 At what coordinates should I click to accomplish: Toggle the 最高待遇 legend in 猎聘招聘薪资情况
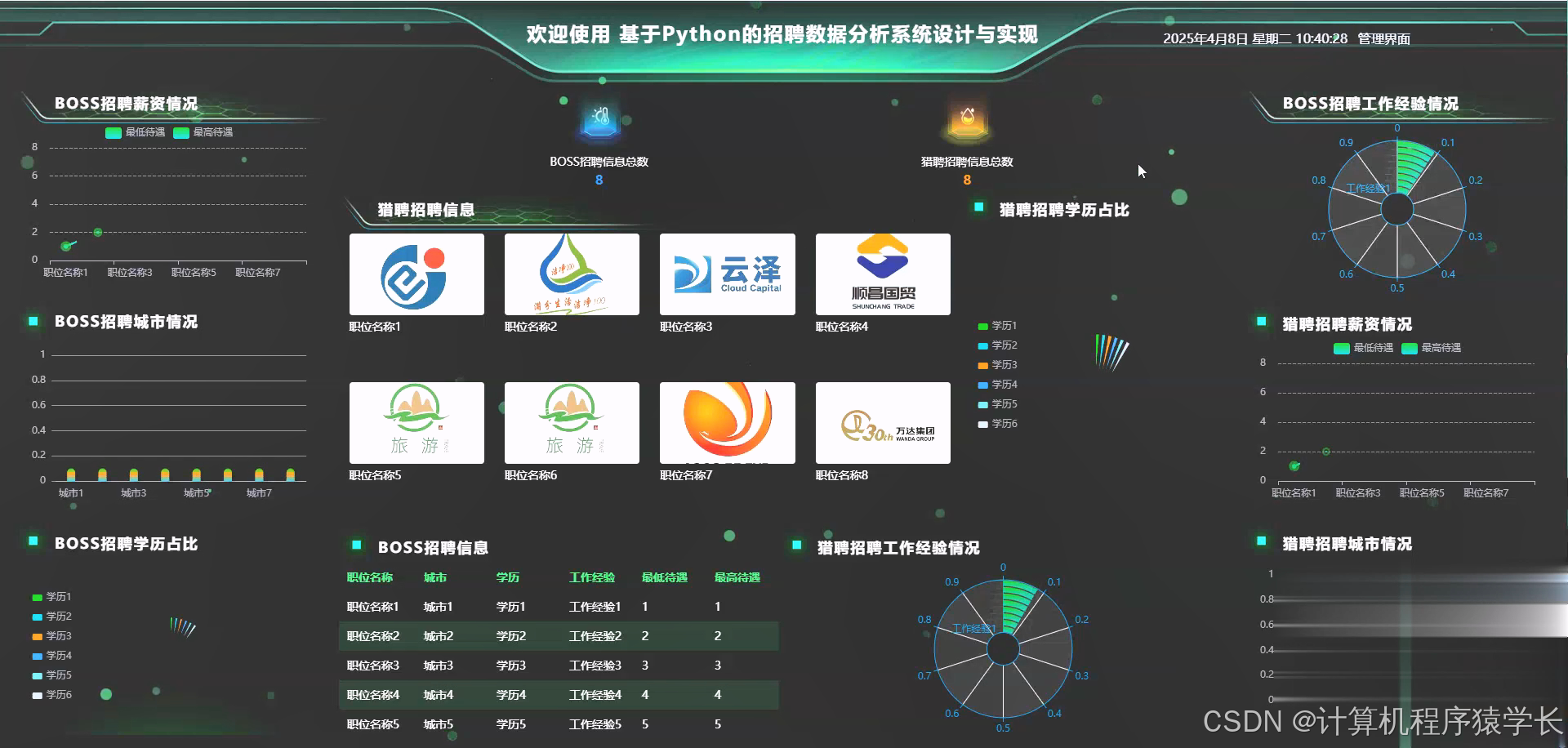[x=1434, y=348]
